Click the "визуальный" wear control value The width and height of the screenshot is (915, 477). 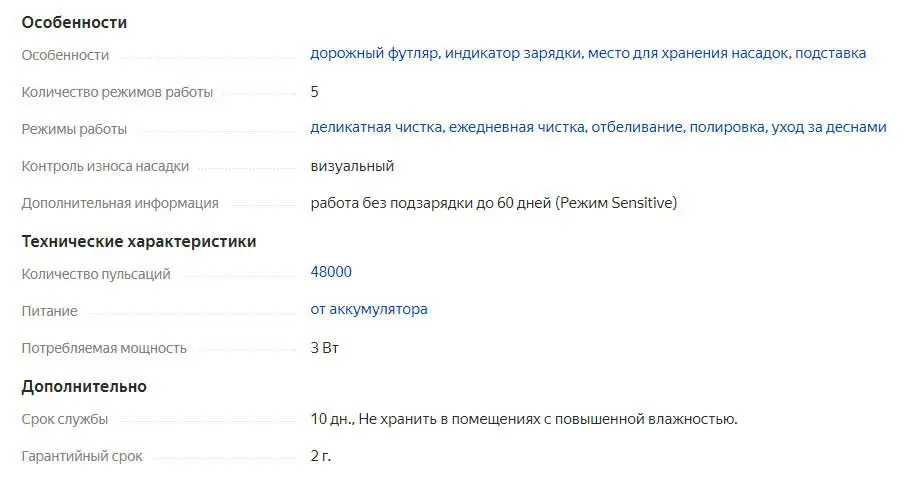(352, 166)
